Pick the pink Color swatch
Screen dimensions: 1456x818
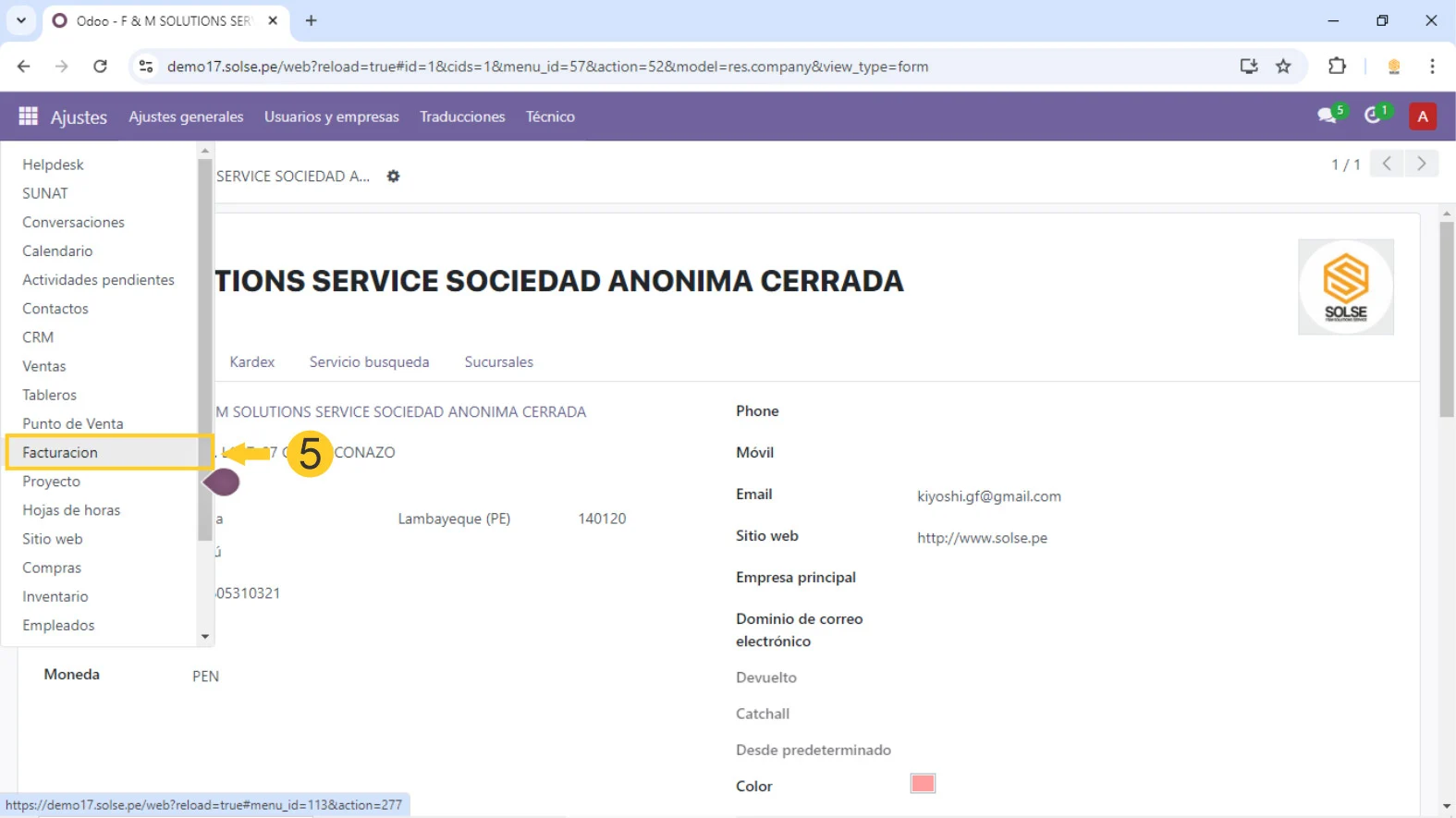point(923,784)
